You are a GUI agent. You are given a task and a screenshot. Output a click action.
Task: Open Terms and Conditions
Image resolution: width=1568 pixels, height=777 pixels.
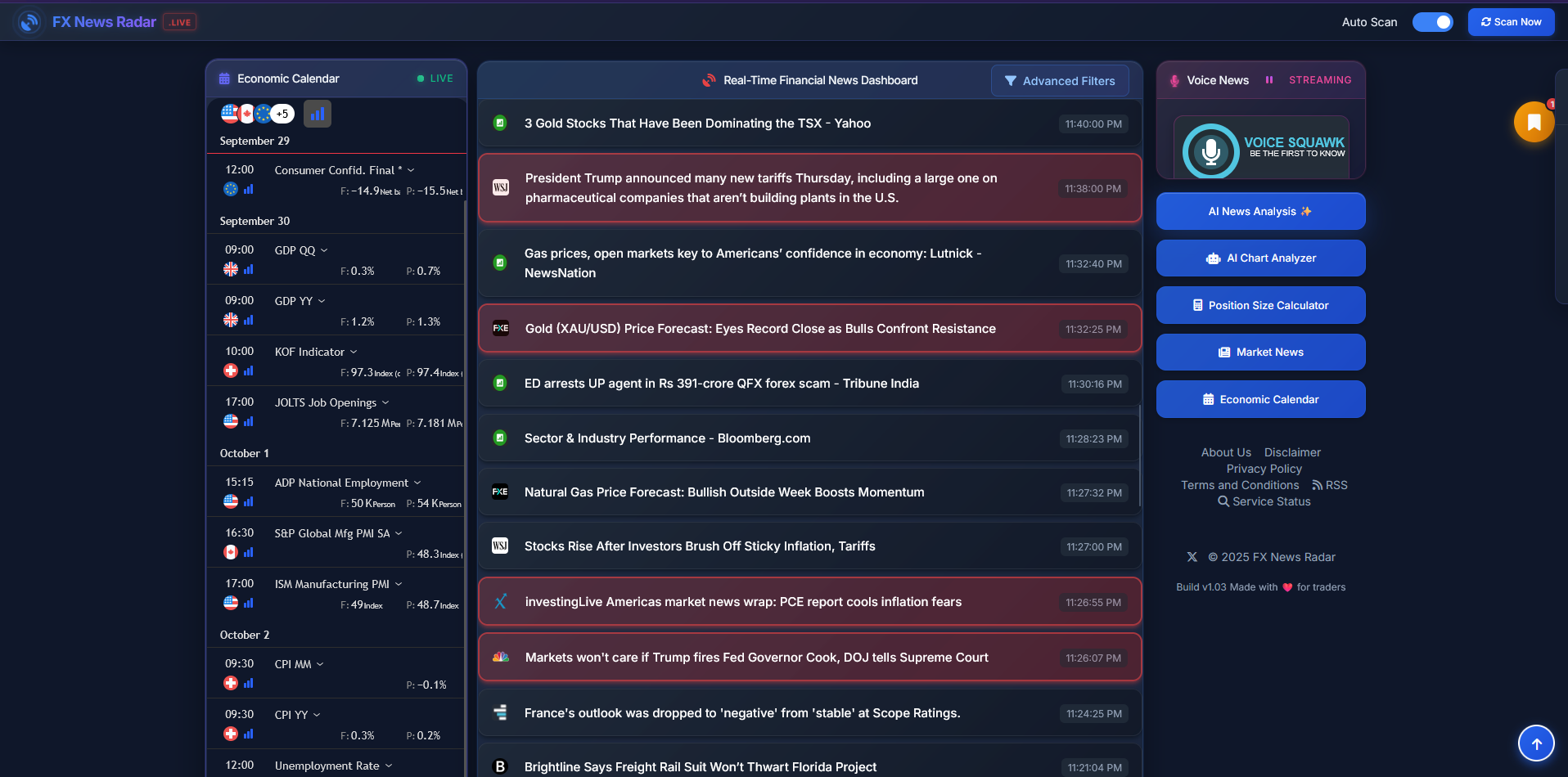pos(1240,485)
